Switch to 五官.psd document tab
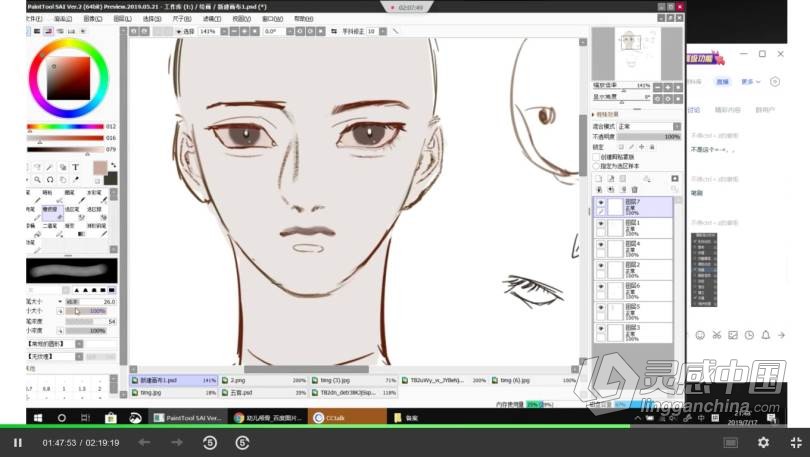Viewport: 810px width, 457px height. (264, 392)
